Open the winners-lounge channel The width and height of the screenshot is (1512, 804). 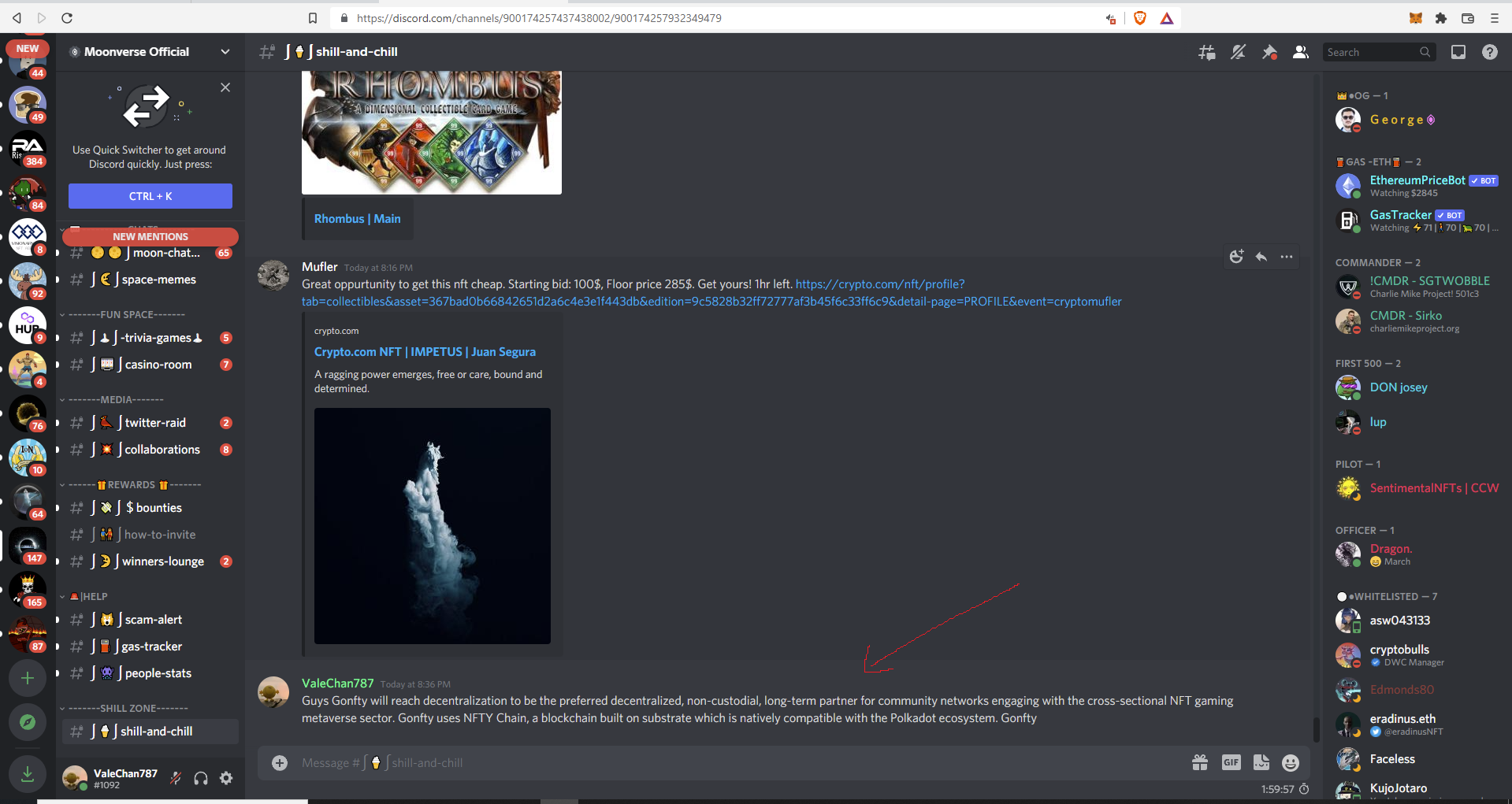[150, 561]
